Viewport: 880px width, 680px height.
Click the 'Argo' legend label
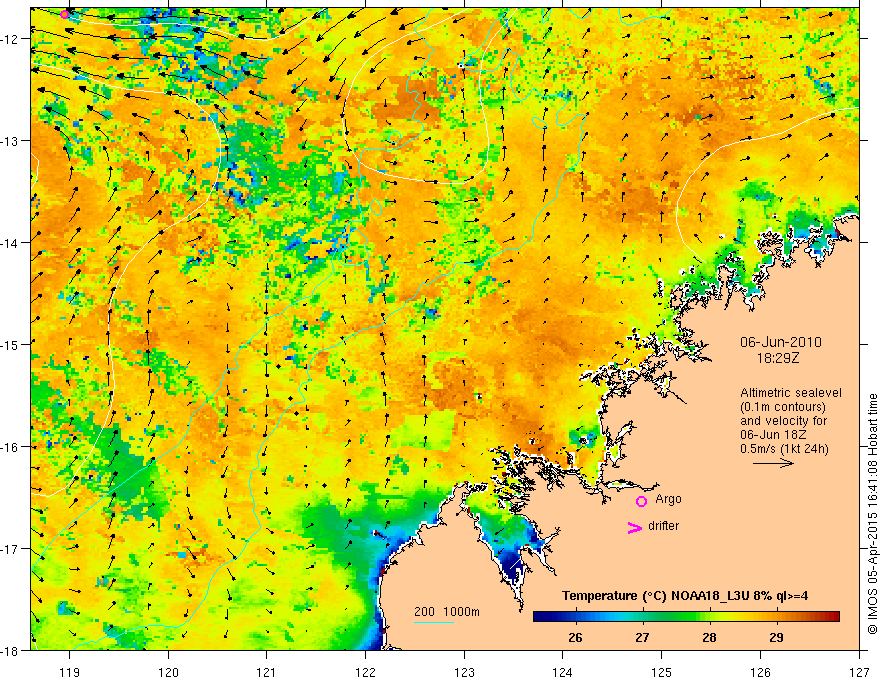(668, 499)
